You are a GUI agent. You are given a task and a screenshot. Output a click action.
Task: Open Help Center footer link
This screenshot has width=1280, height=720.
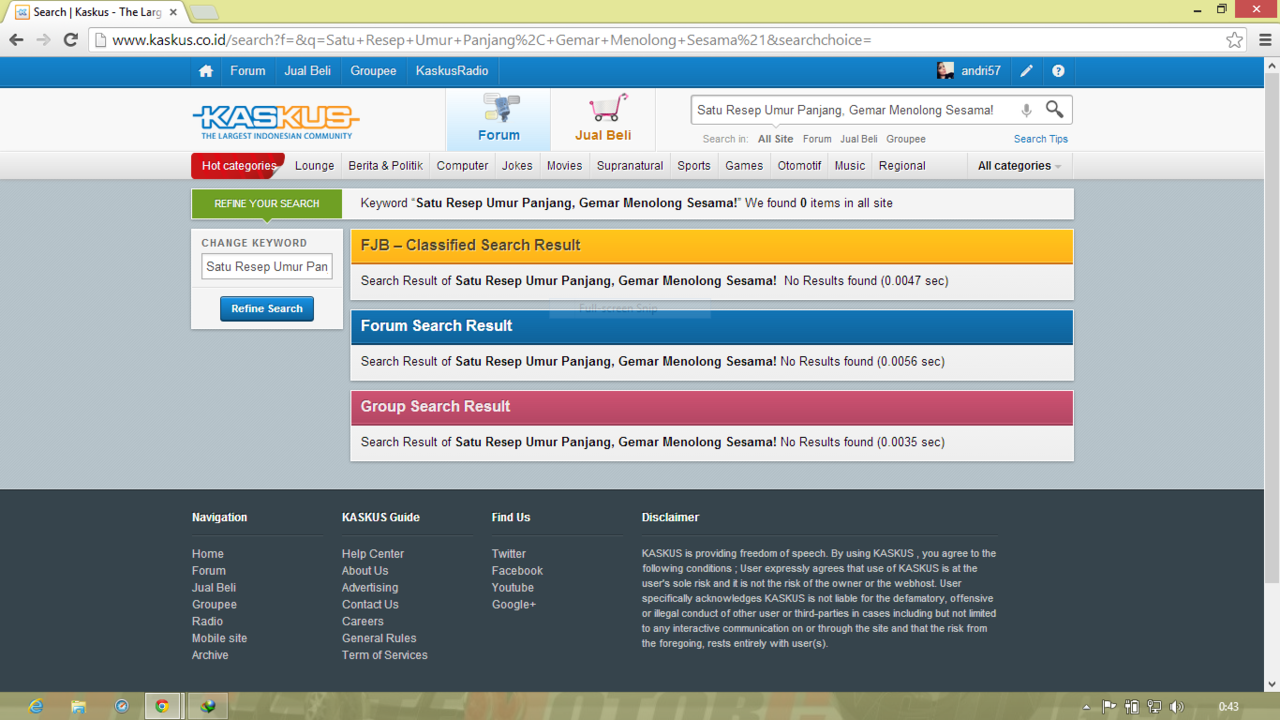click(373, 554)
